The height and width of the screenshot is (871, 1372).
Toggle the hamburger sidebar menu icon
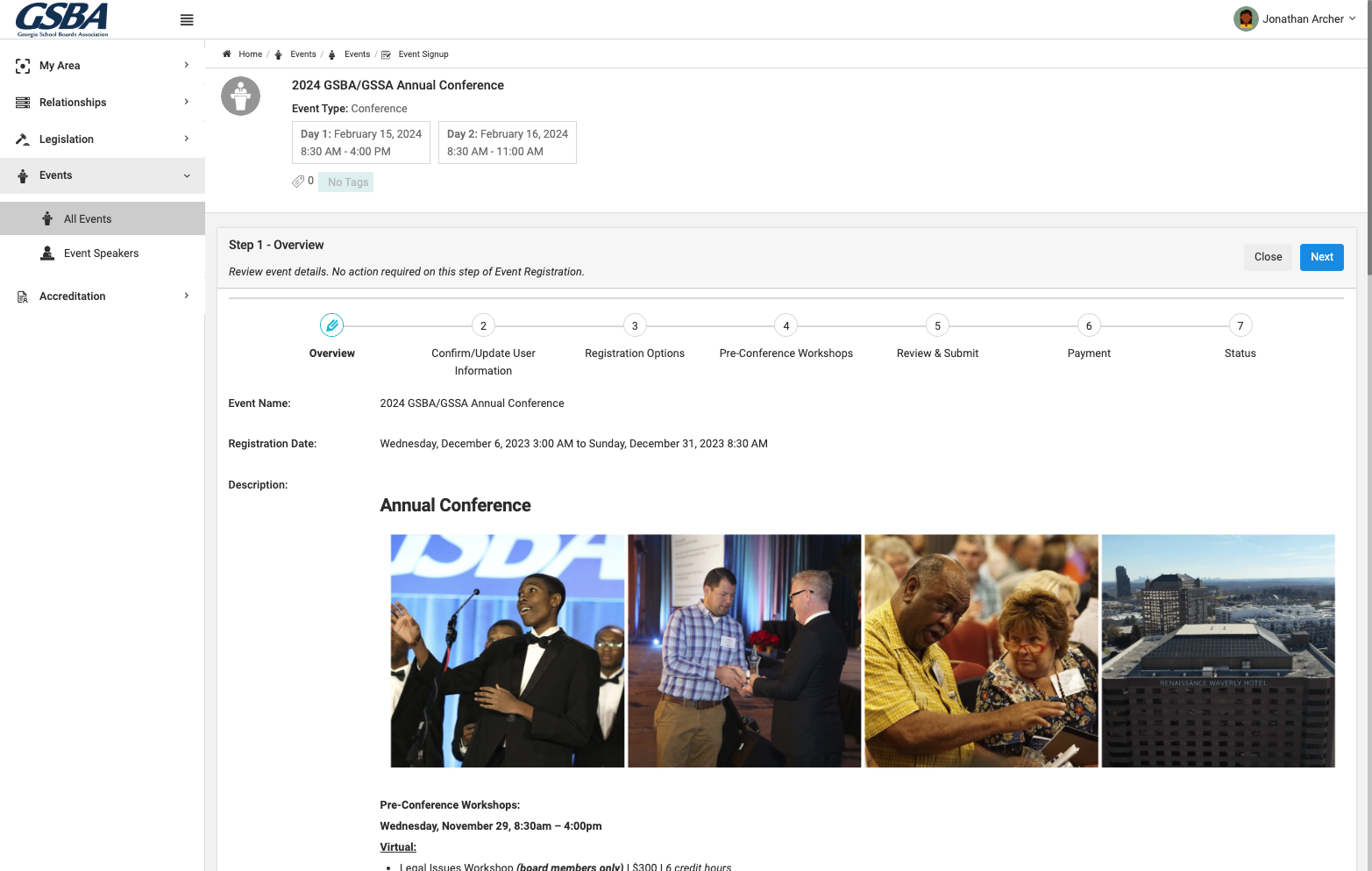187,20
